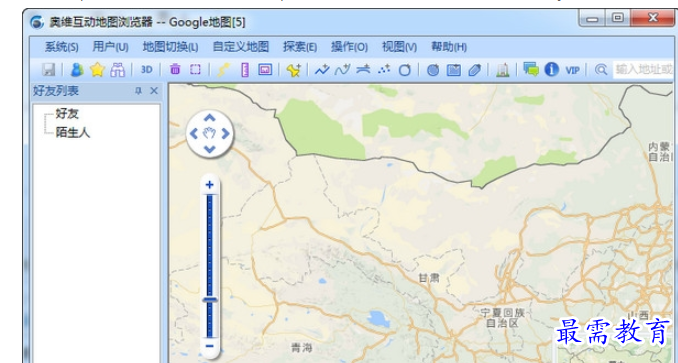The image size is (678, 363).
Task: Close the 好友列表 panel
Action: coord(154,91)
